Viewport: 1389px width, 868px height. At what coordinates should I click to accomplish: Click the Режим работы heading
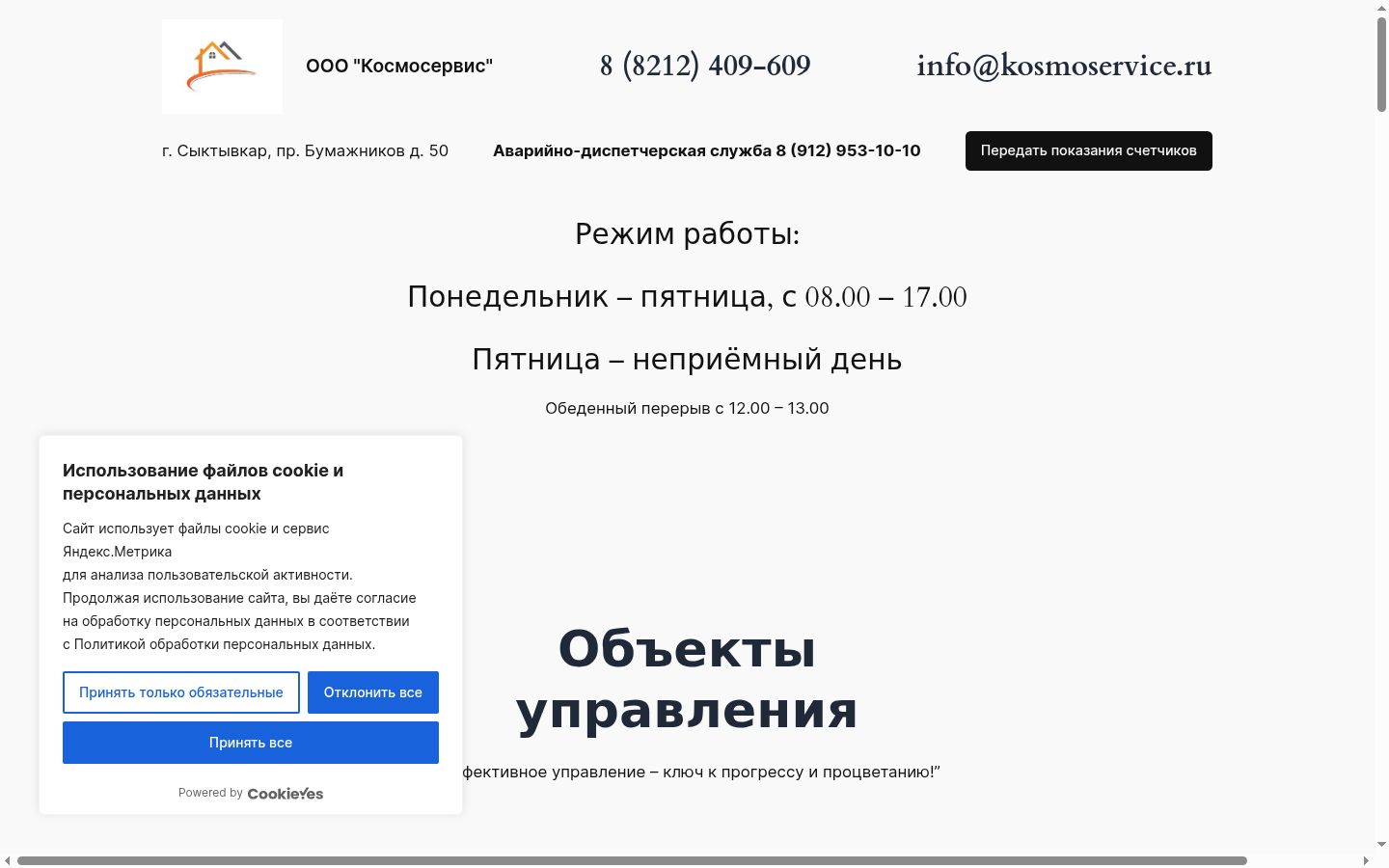coord(687,234)
